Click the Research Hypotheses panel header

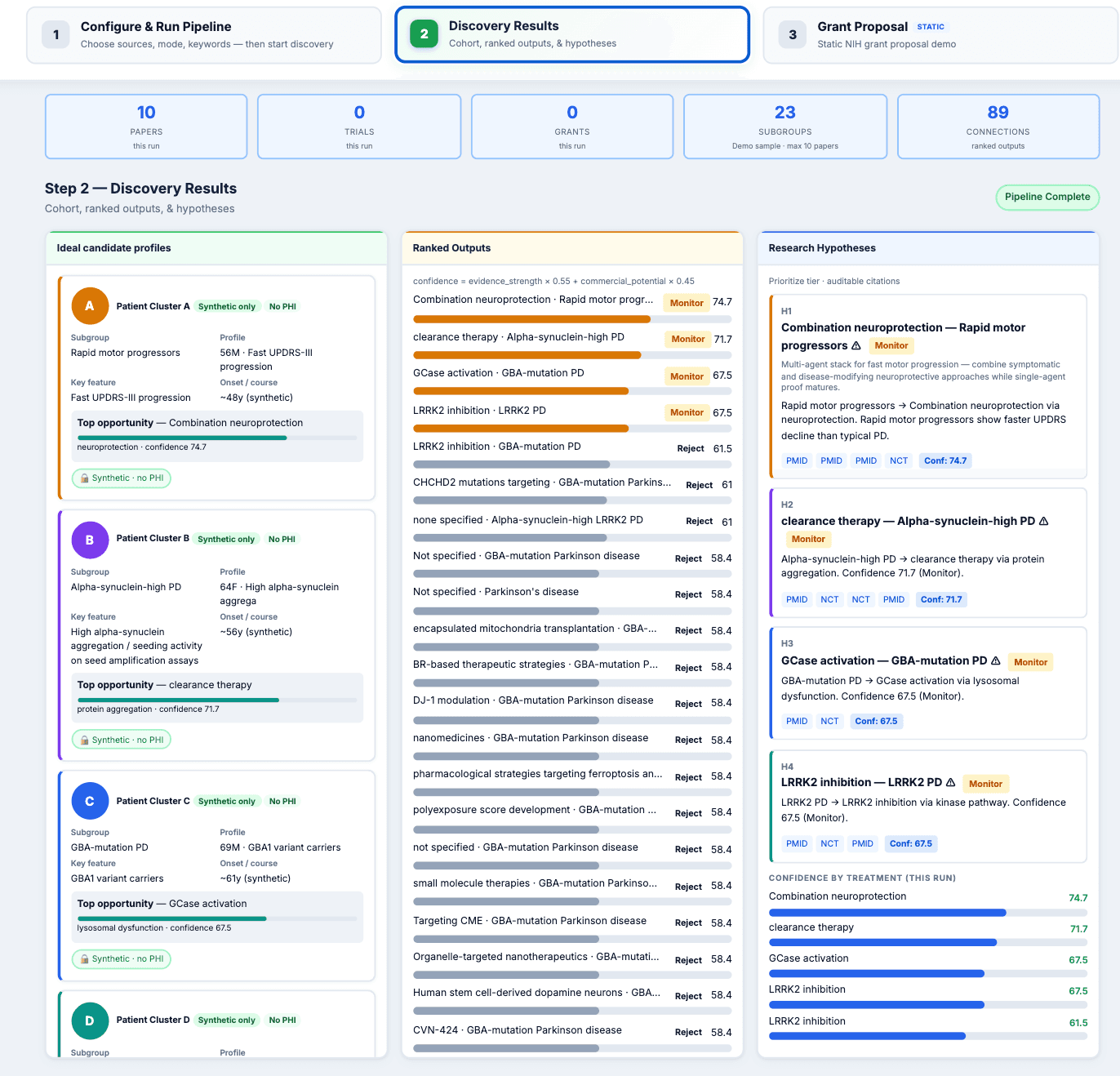(x=928, y=248)
